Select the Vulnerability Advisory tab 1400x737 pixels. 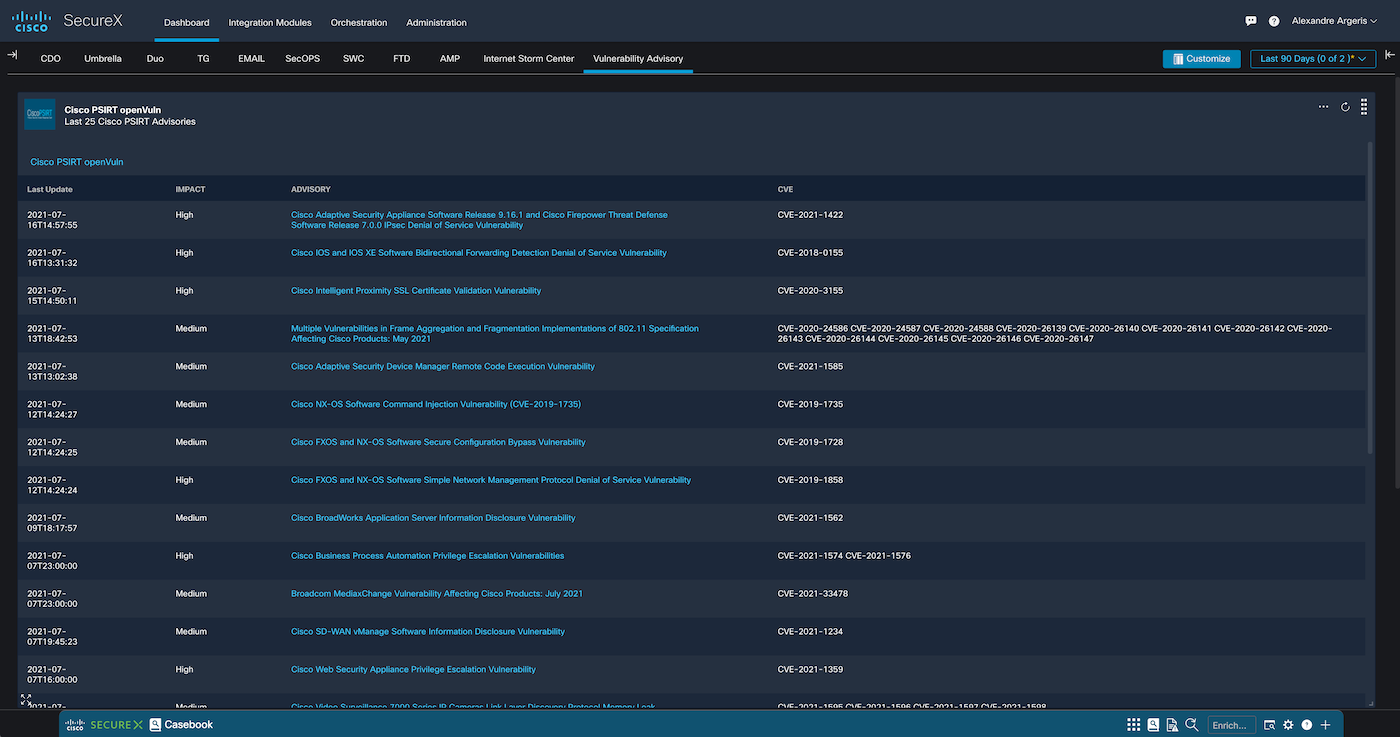pyautogui.click(x=638, y=59)
